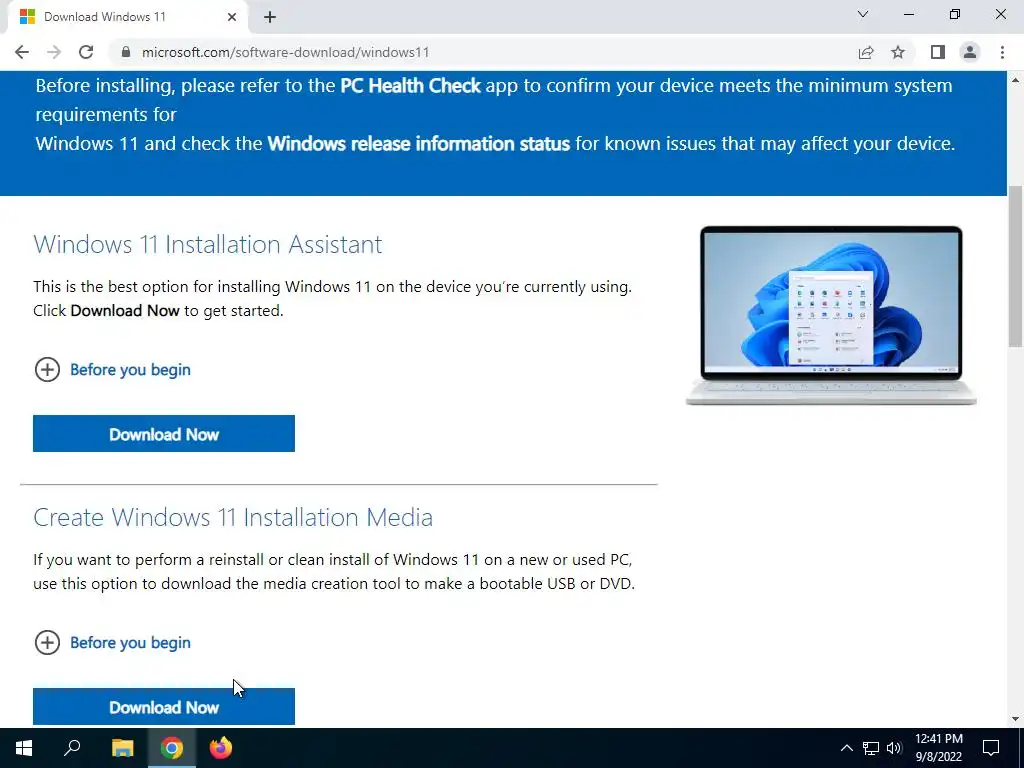Open File Explorer from the taskbar
The image size is (1024, 768).
(x=122, y=748)
